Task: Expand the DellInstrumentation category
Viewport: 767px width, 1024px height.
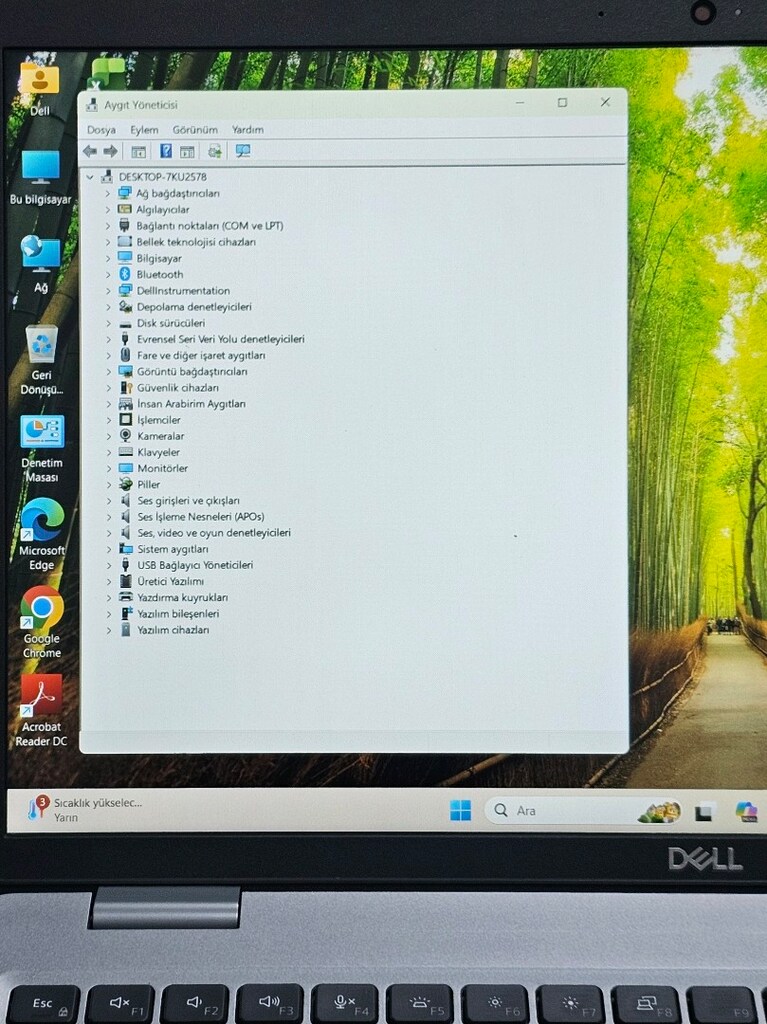Action: 108,291
